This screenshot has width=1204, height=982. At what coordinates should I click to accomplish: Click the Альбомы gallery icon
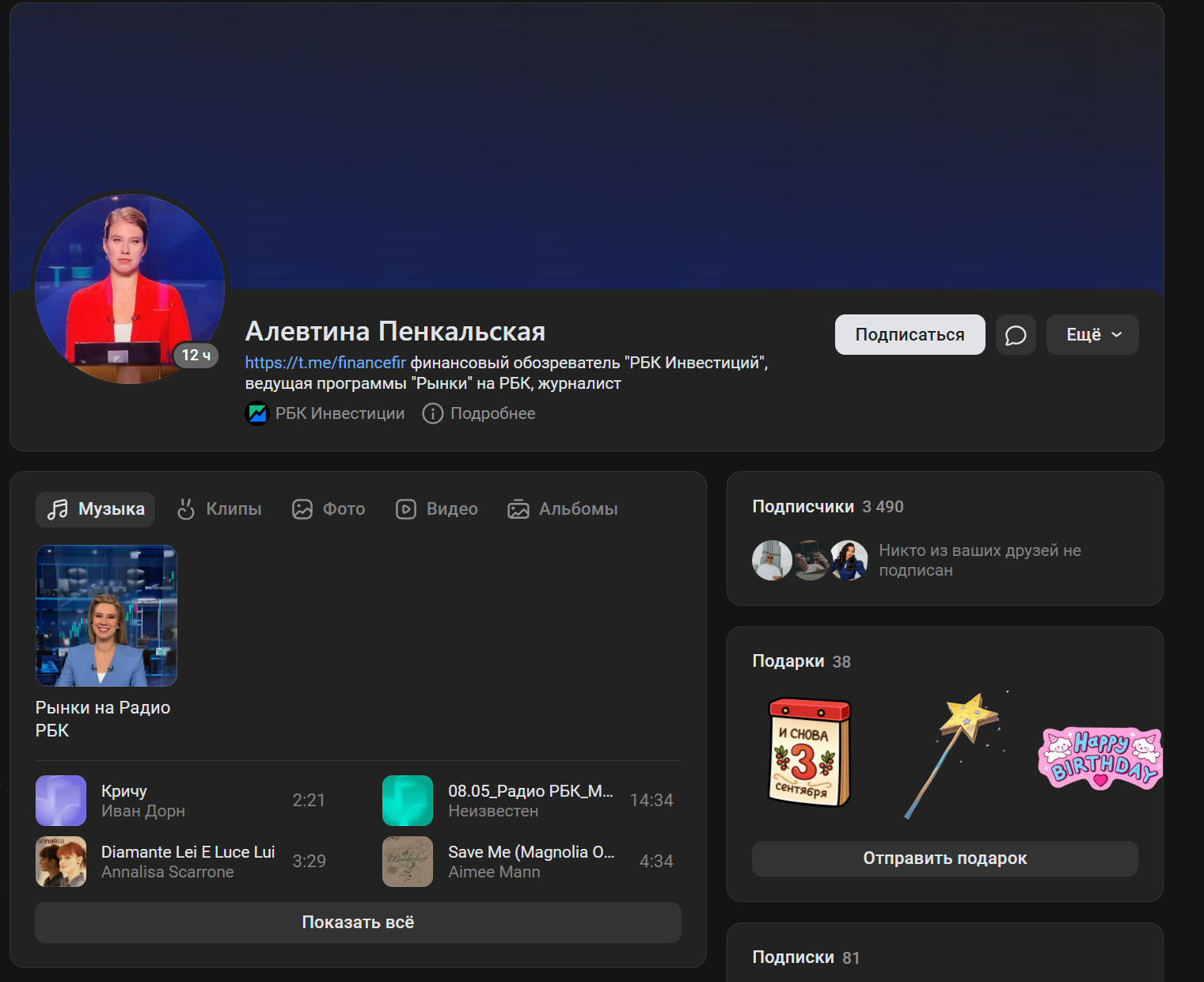click(518, 509)
